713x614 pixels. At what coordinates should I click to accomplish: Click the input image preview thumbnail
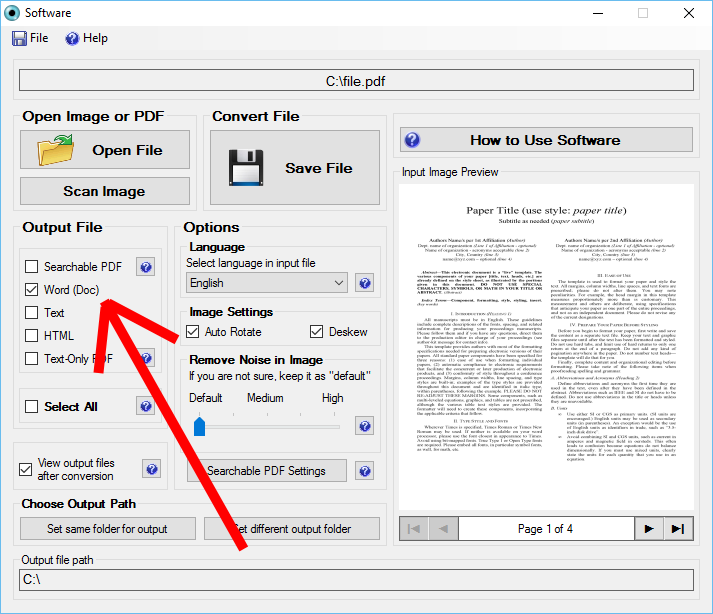pyautogui.click(x=546, y=347)
